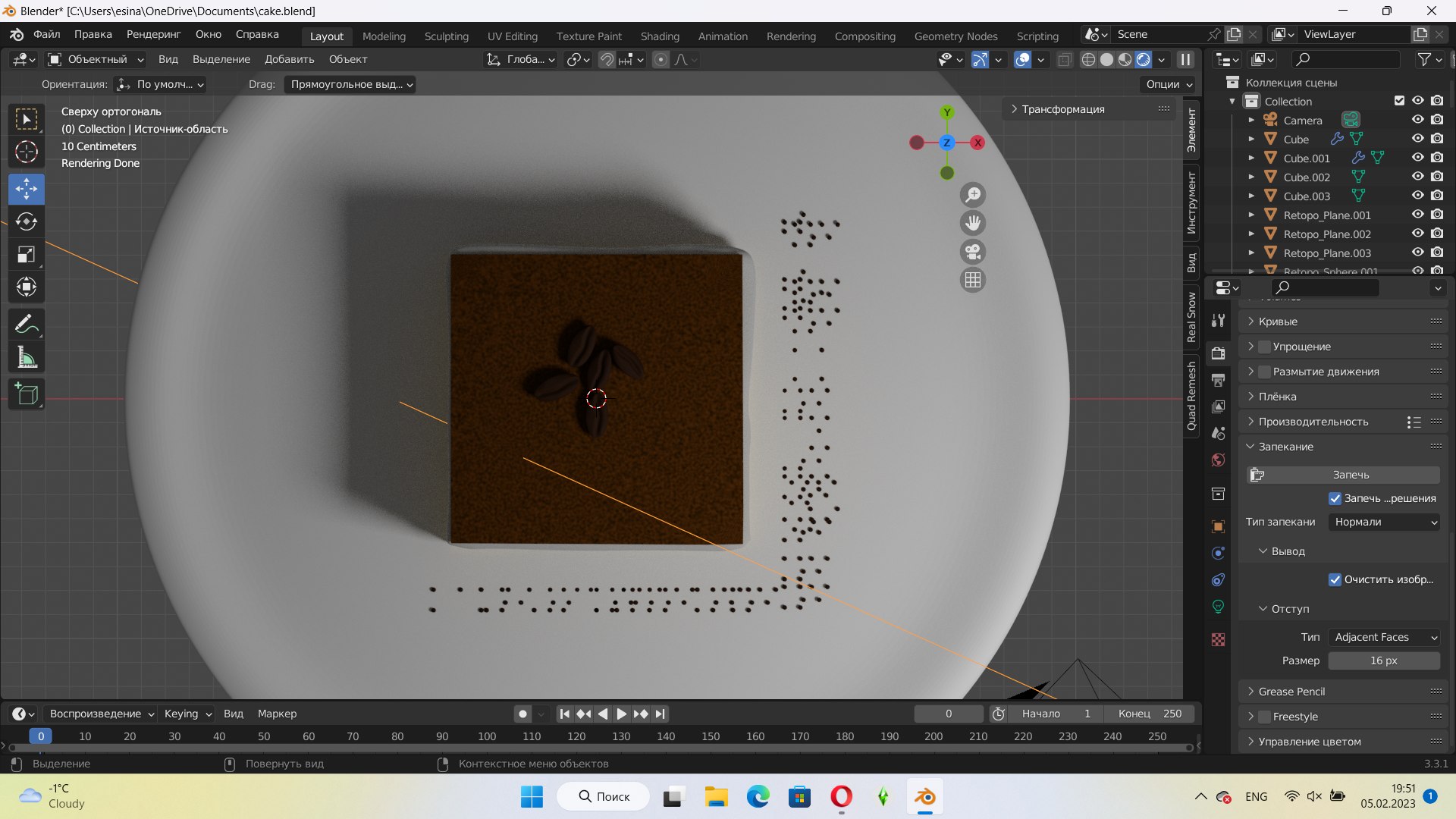The image size is (1456, 819).
Task: Hide Cube.003 in viewport via eye icon
Action: [x=1417, y=196]
